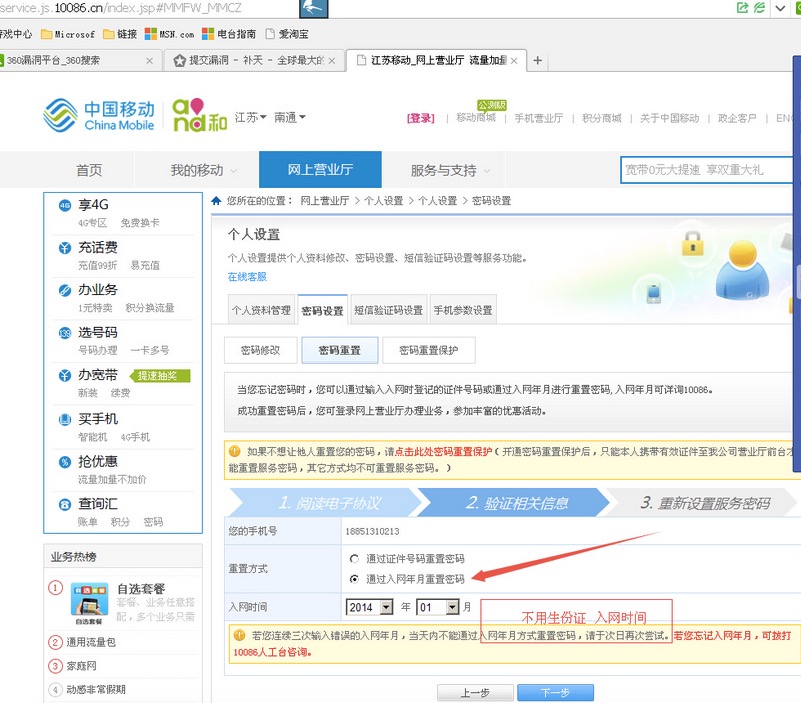Click the phone number 18851310213 text
Screen dimensions: 801x703
pyautogui.click(x=372, y=531)
